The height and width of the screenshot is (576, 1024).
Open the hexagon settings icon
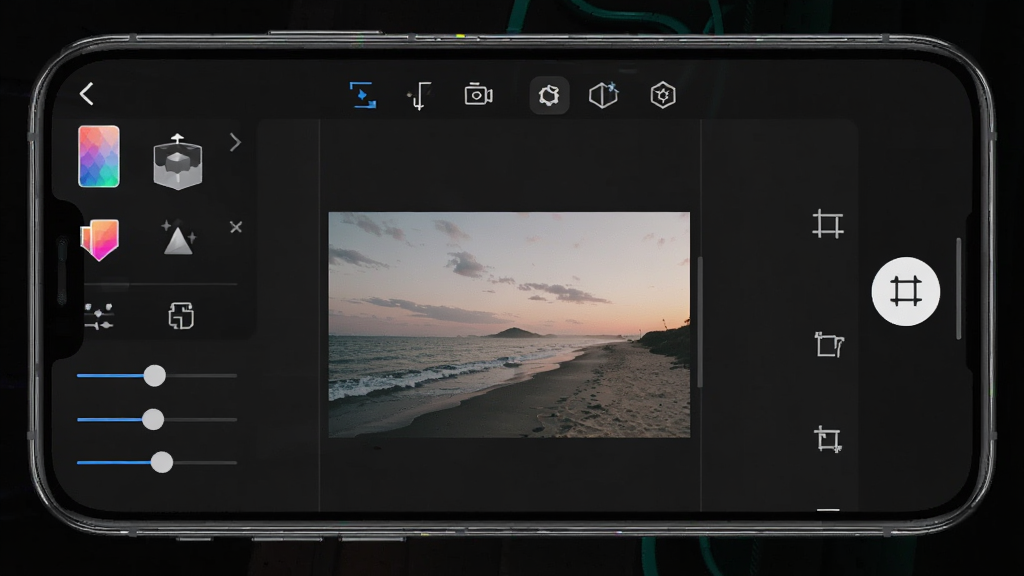[663, 95]
